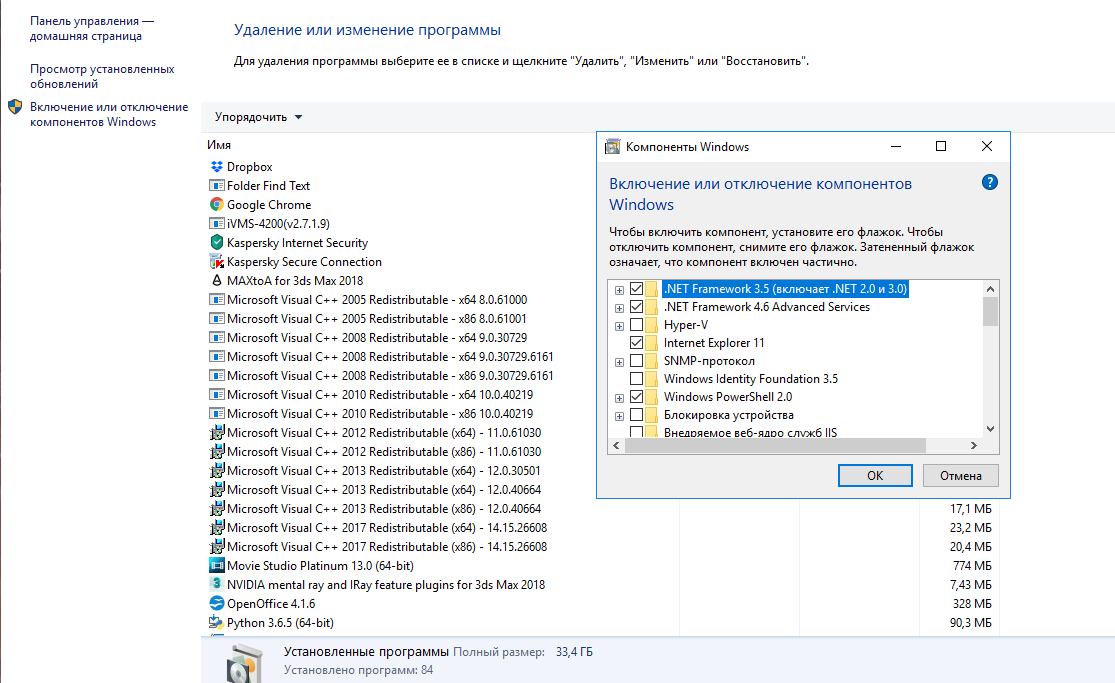Open Включение или отключение компонентов Windows link
This screenshot has width=1115, height=683.
point(109,114)
